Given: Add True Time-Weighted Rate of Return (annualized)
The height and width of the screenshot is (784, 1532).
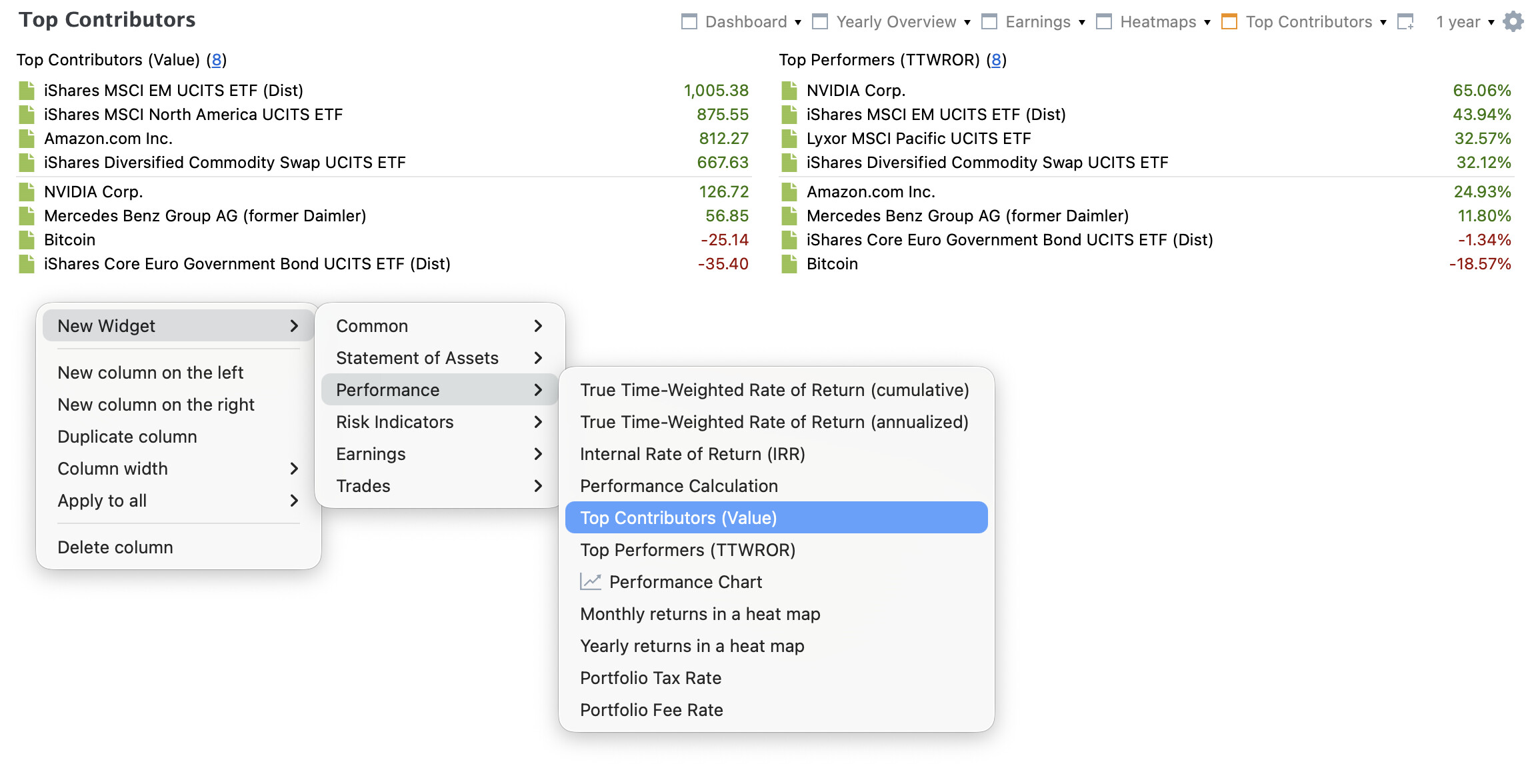Looking at the screenshot, I should click(777, 422).
